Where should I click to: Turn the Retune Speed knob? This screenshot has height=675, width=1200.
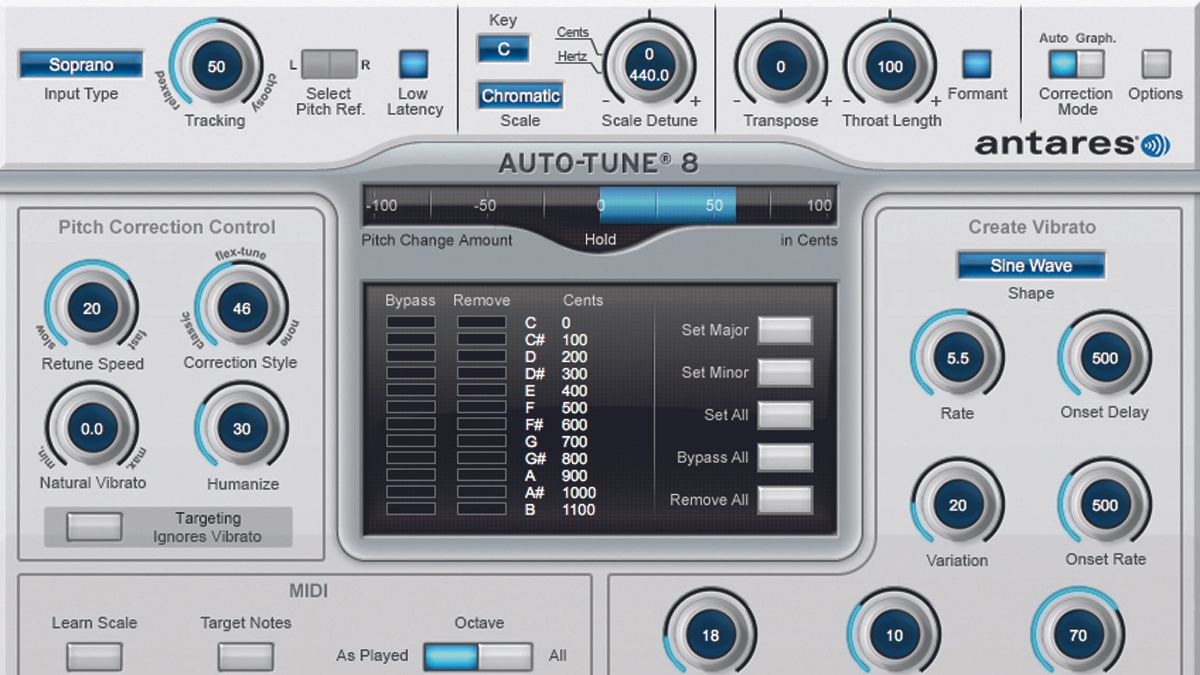[90, 310]
